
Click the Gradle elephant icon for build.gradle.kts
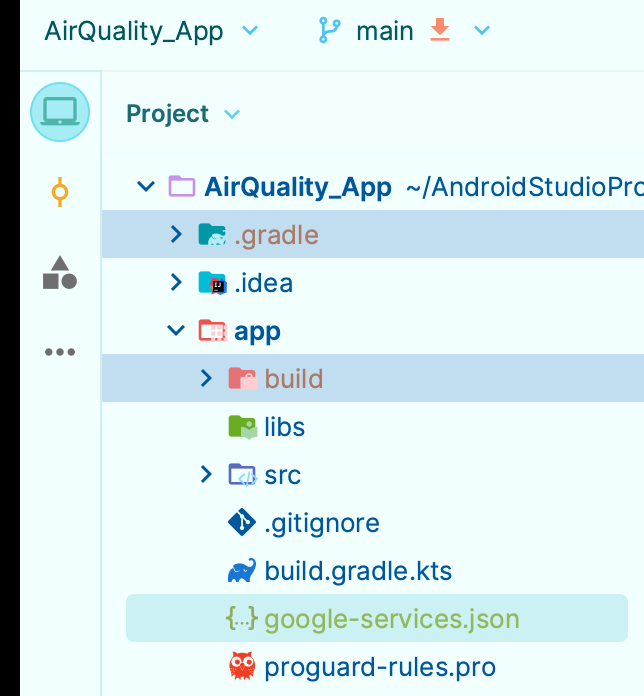pyautogui.click(x=242, y=570)
